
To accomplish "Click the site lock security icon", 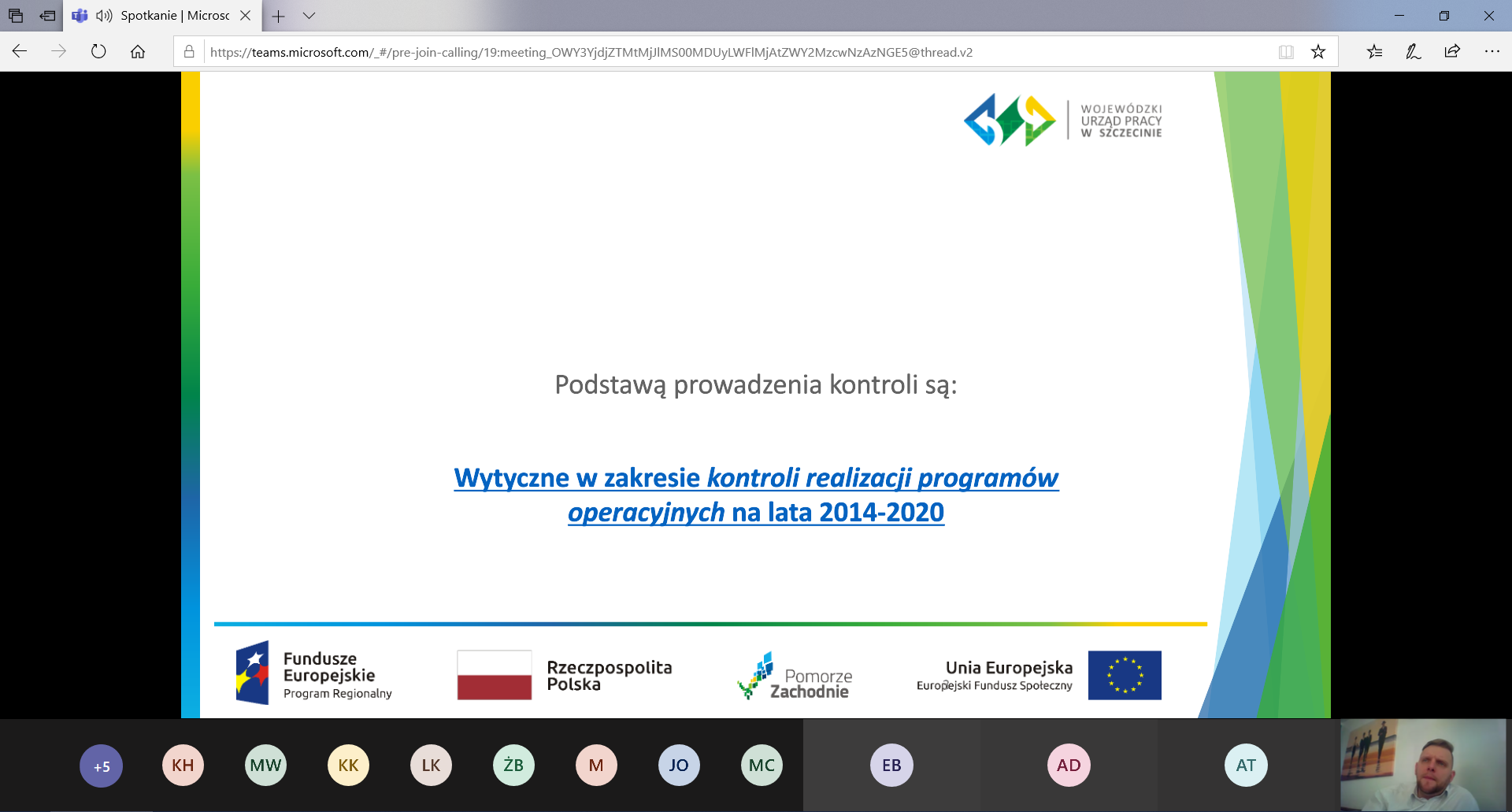I will click(189, 52).
